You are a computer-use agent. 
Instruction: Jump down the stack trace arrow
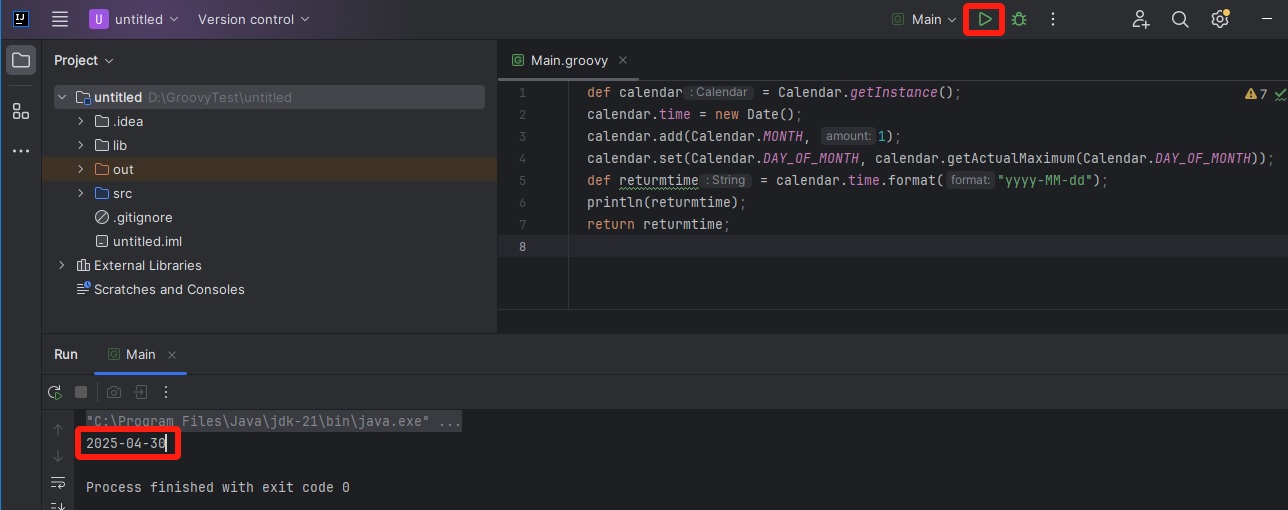pos(58,456)
